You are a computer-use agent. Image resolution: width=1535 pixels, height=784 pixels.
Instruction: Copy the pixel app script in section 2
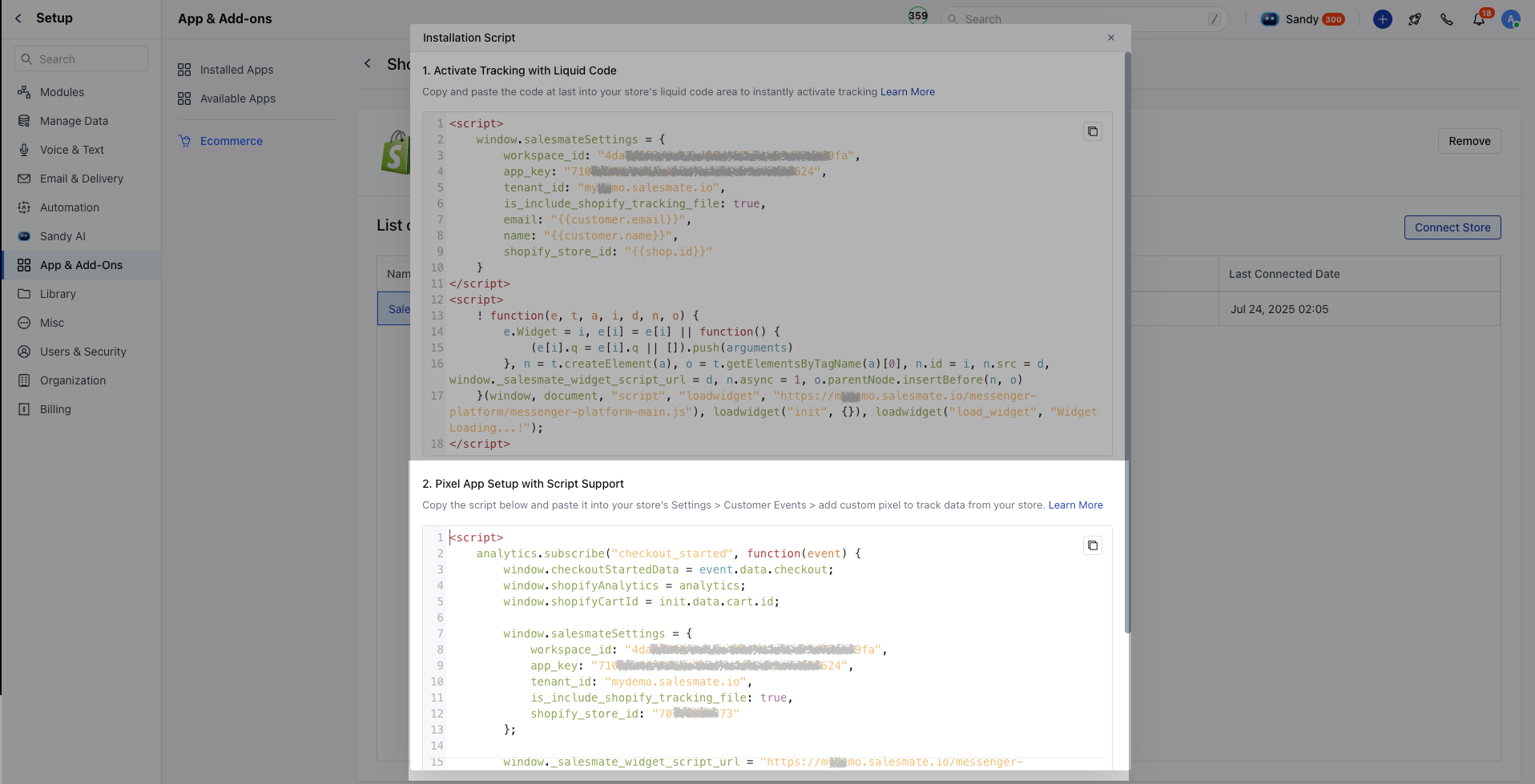coord(1092,545)
